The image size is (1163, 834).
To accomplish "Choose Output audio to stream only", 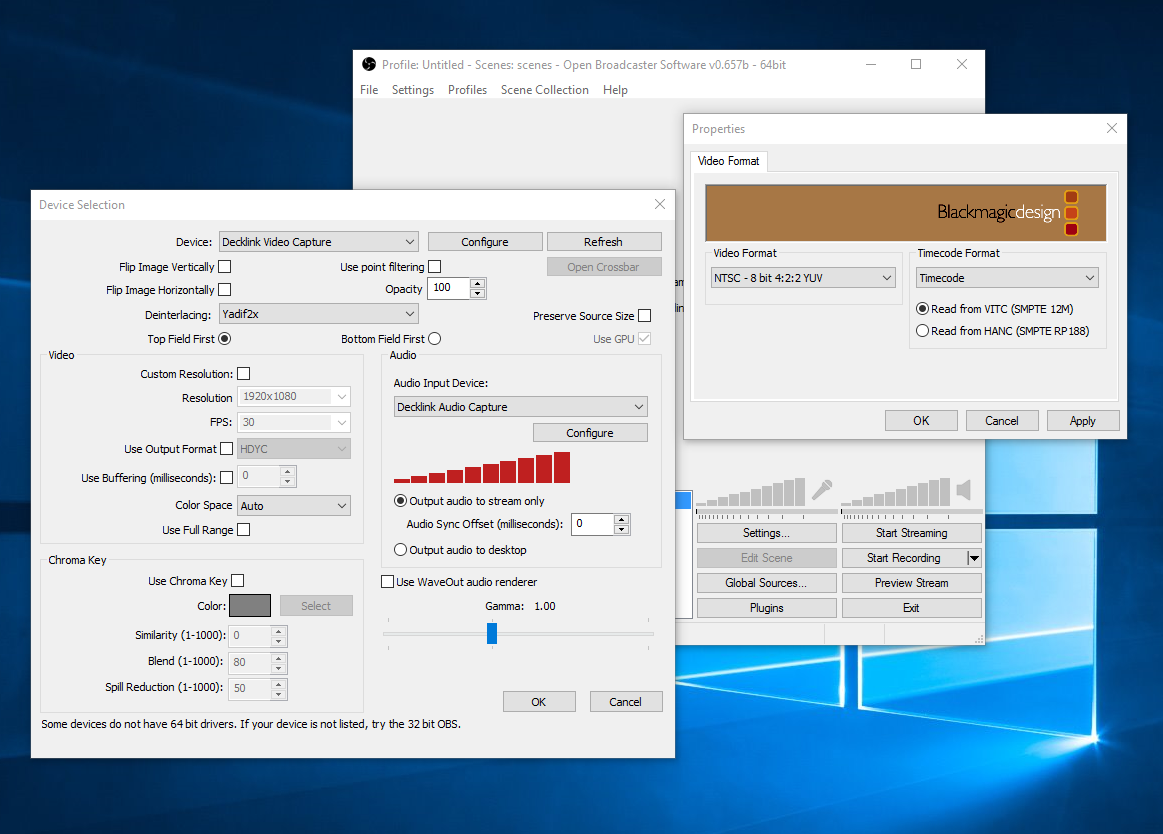I will coord(401,501).
